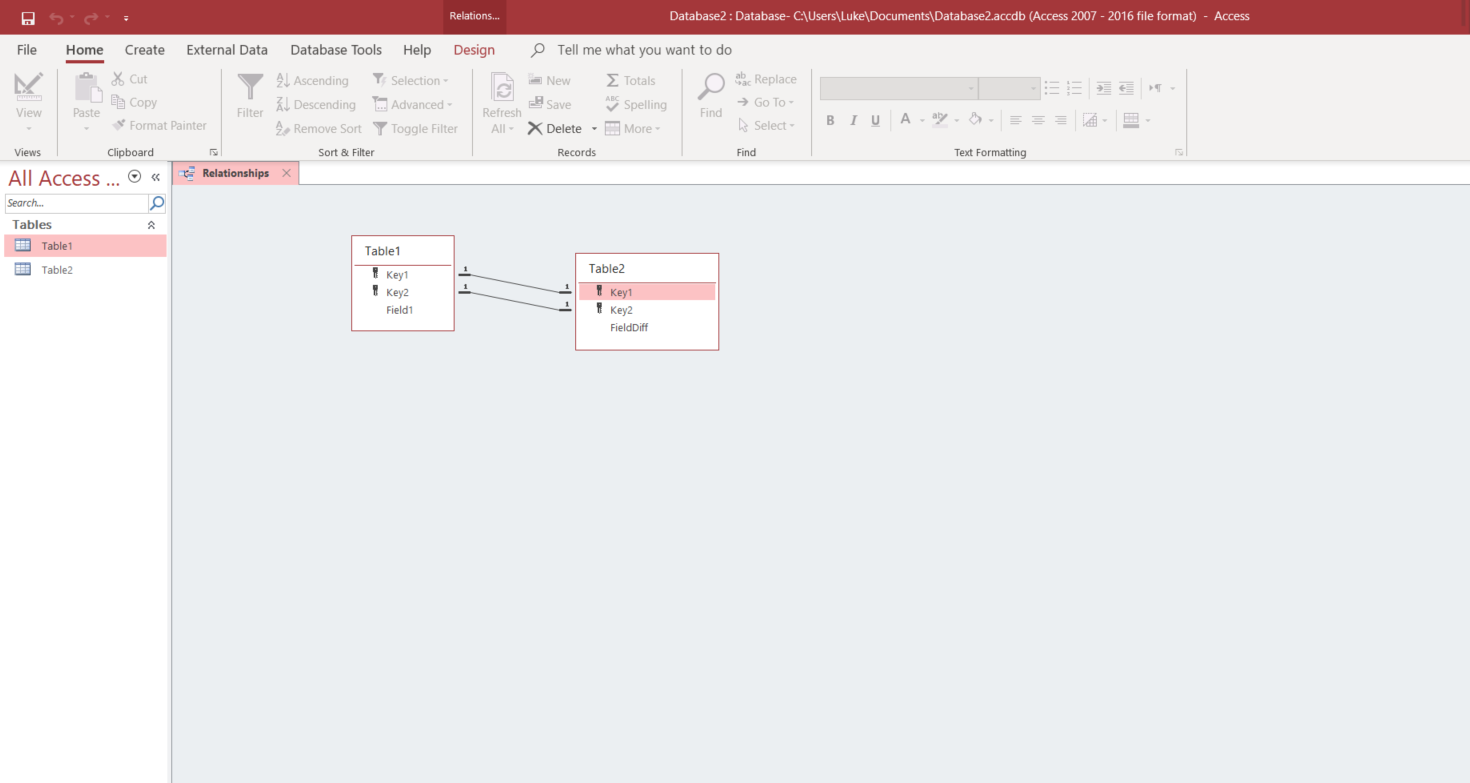Open the View dropdown arrow

(29, 128)
